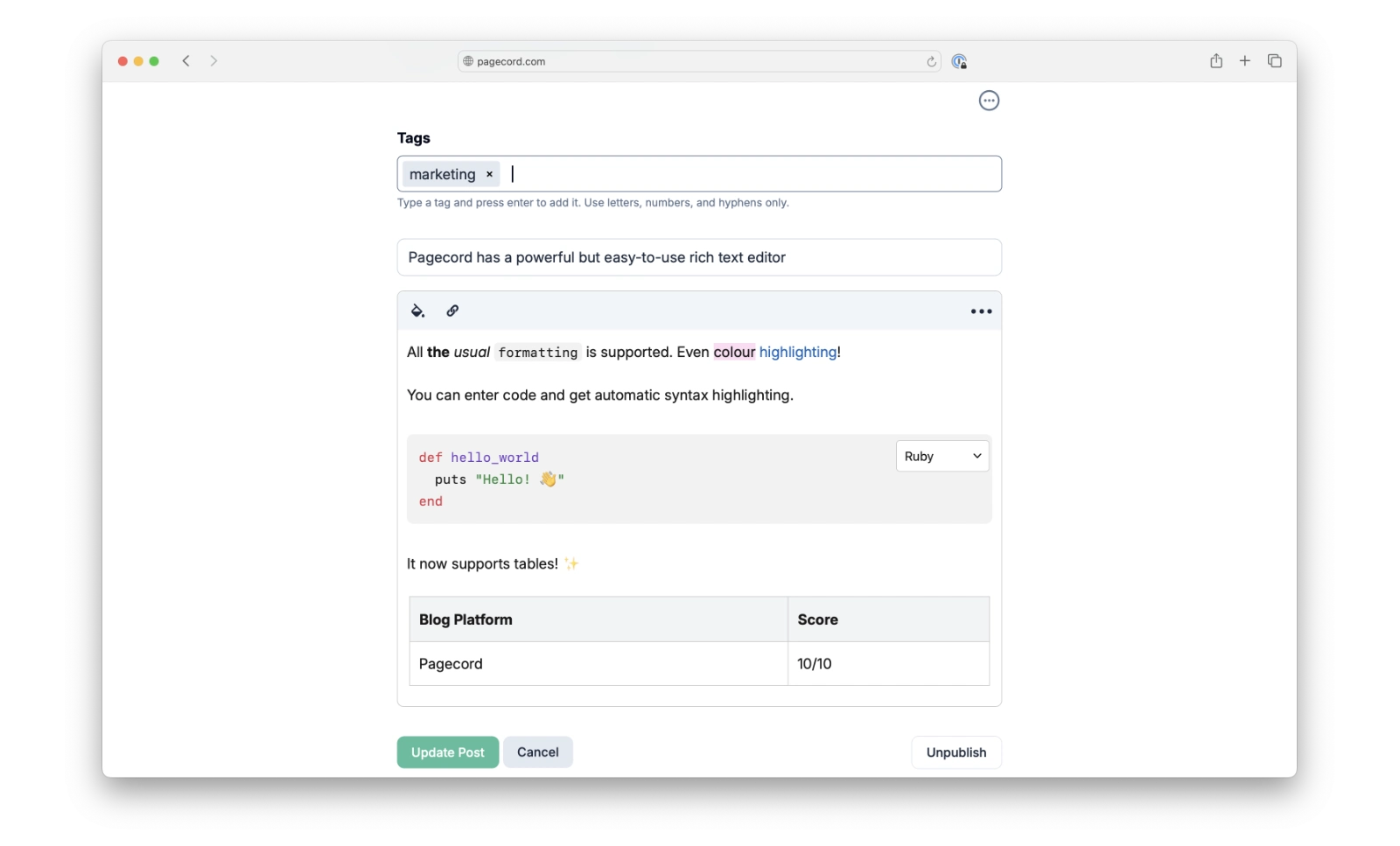Open the Privacy Report icon in address bar
The width and height of the screenshot is (1400, 846).
(x=959, y=61)
